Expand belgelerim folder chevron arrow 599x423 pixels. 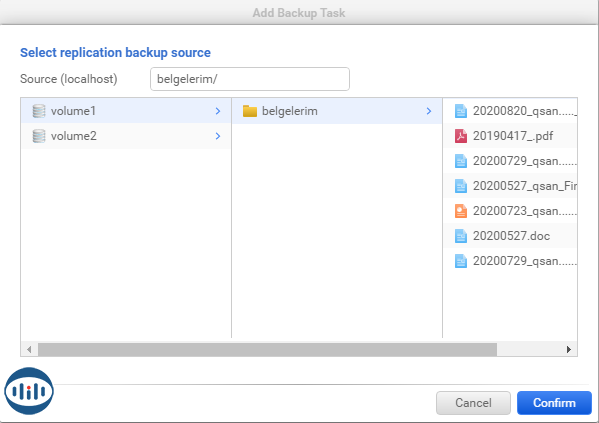point(429,111)
